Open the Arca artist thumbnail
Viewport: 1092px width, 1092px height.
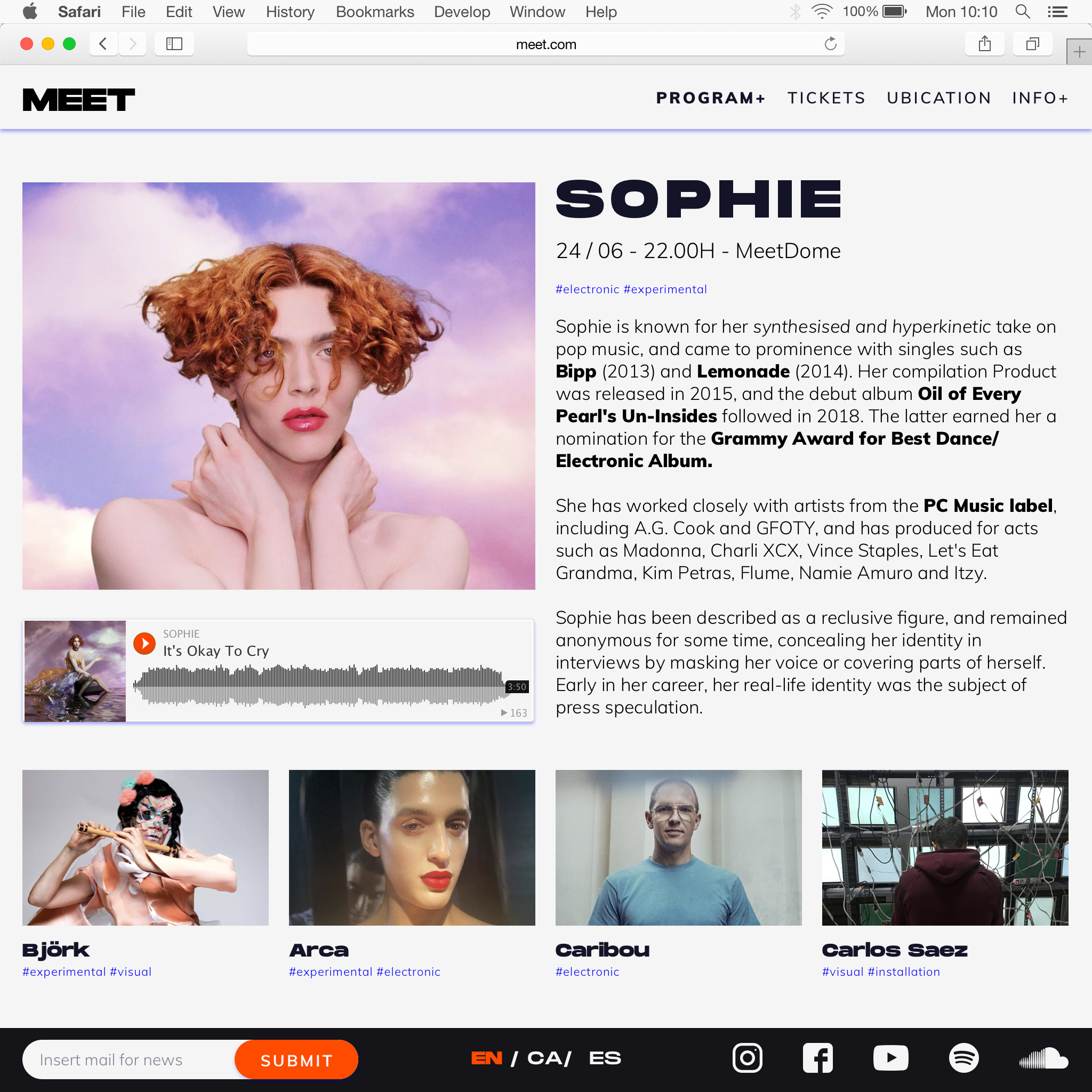pos(412,847)
